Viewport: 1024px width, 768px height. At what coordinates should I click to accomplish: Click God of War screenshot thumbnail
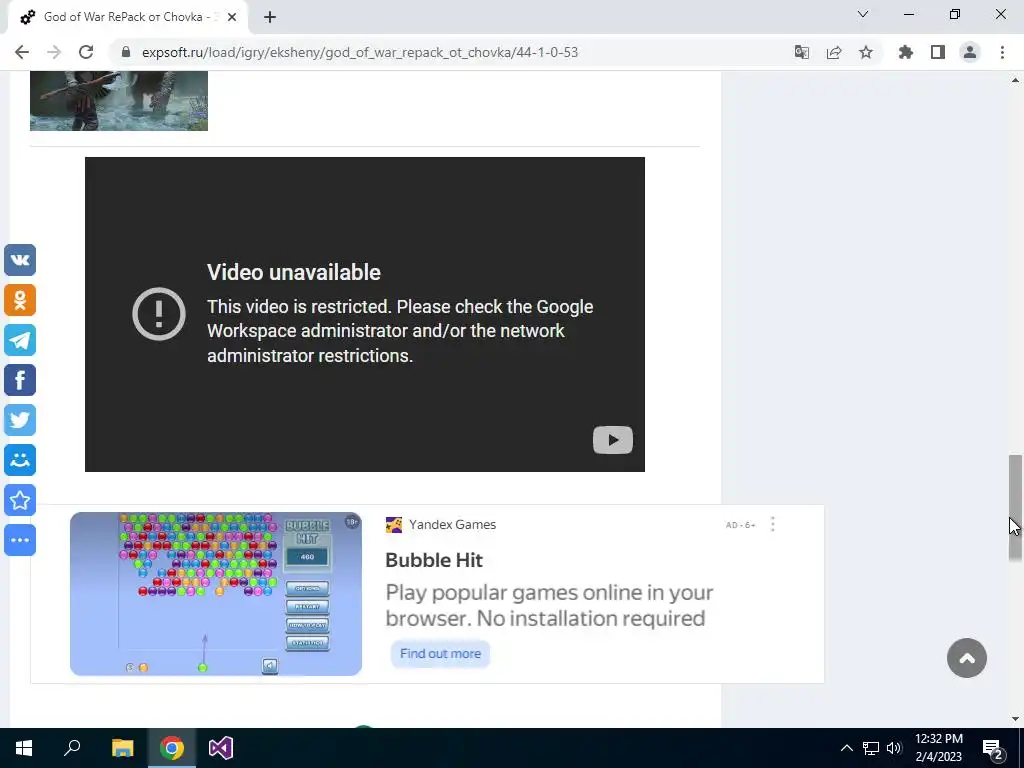point(119,101)
